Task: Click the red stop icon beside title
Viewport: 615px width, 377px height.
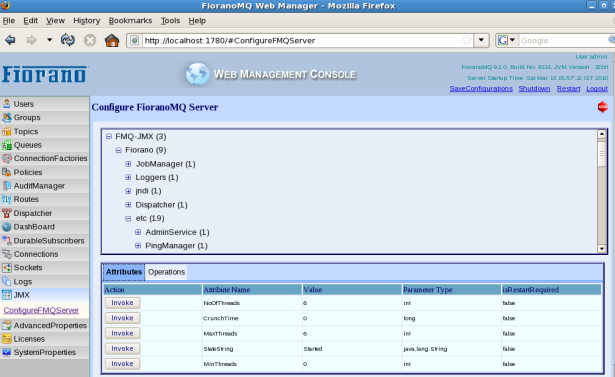Action: point(602,107)
